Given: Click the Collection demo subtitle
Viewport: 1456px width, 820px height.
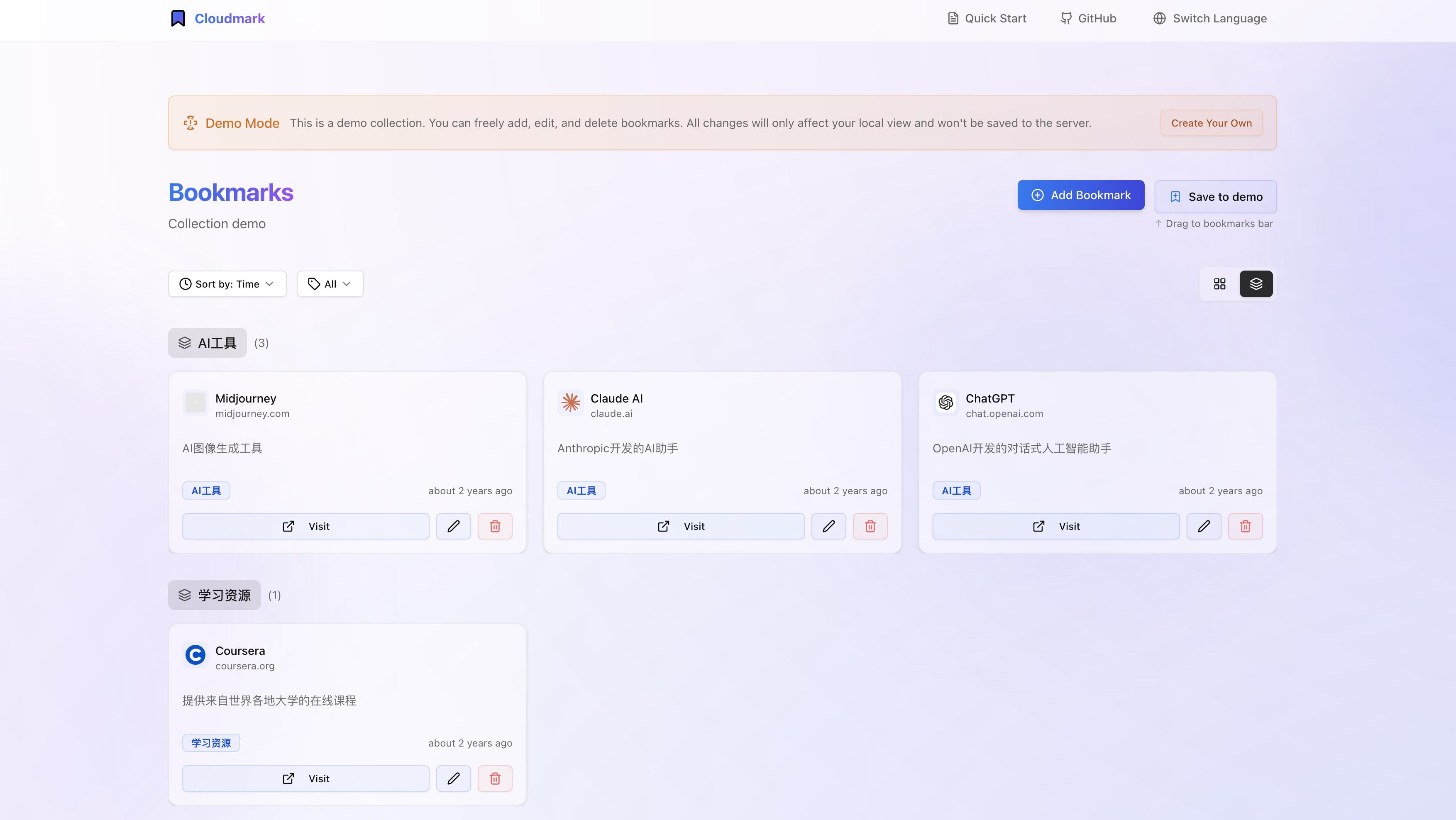Looking at the screenshot, I should pyautogui.click(x=217, y=224).
